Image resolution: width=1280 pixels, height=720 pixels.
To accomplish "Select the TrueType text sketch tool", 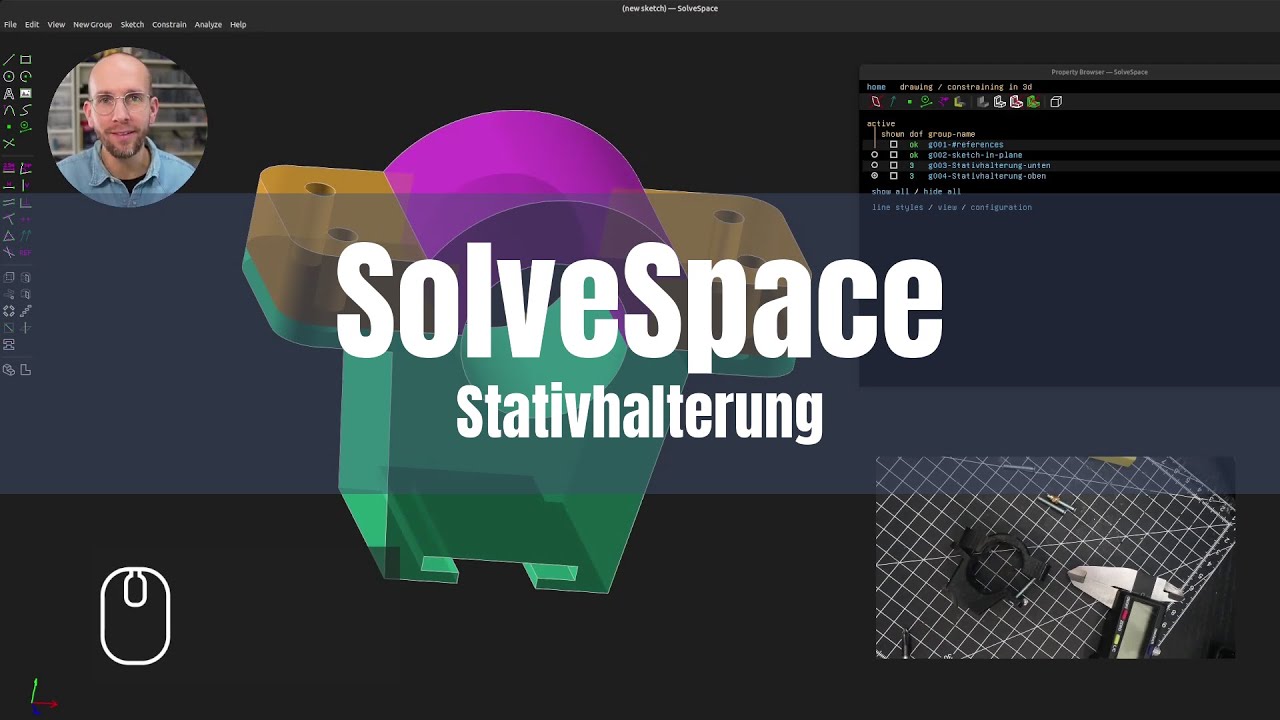I will (x=9, y=93).
